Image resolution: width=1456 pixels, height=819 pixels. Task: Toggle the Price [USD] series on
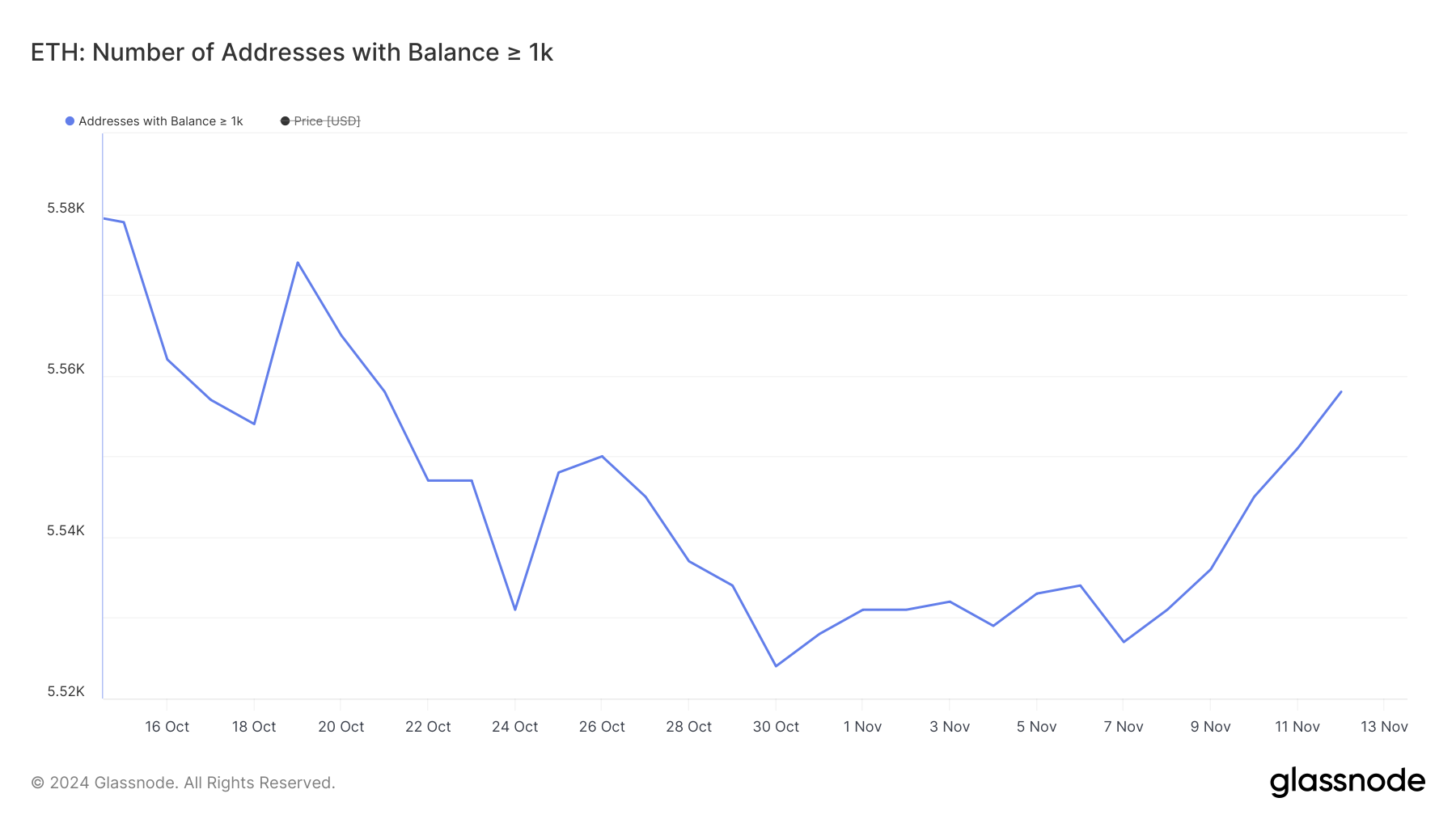(x=327, y=121)
